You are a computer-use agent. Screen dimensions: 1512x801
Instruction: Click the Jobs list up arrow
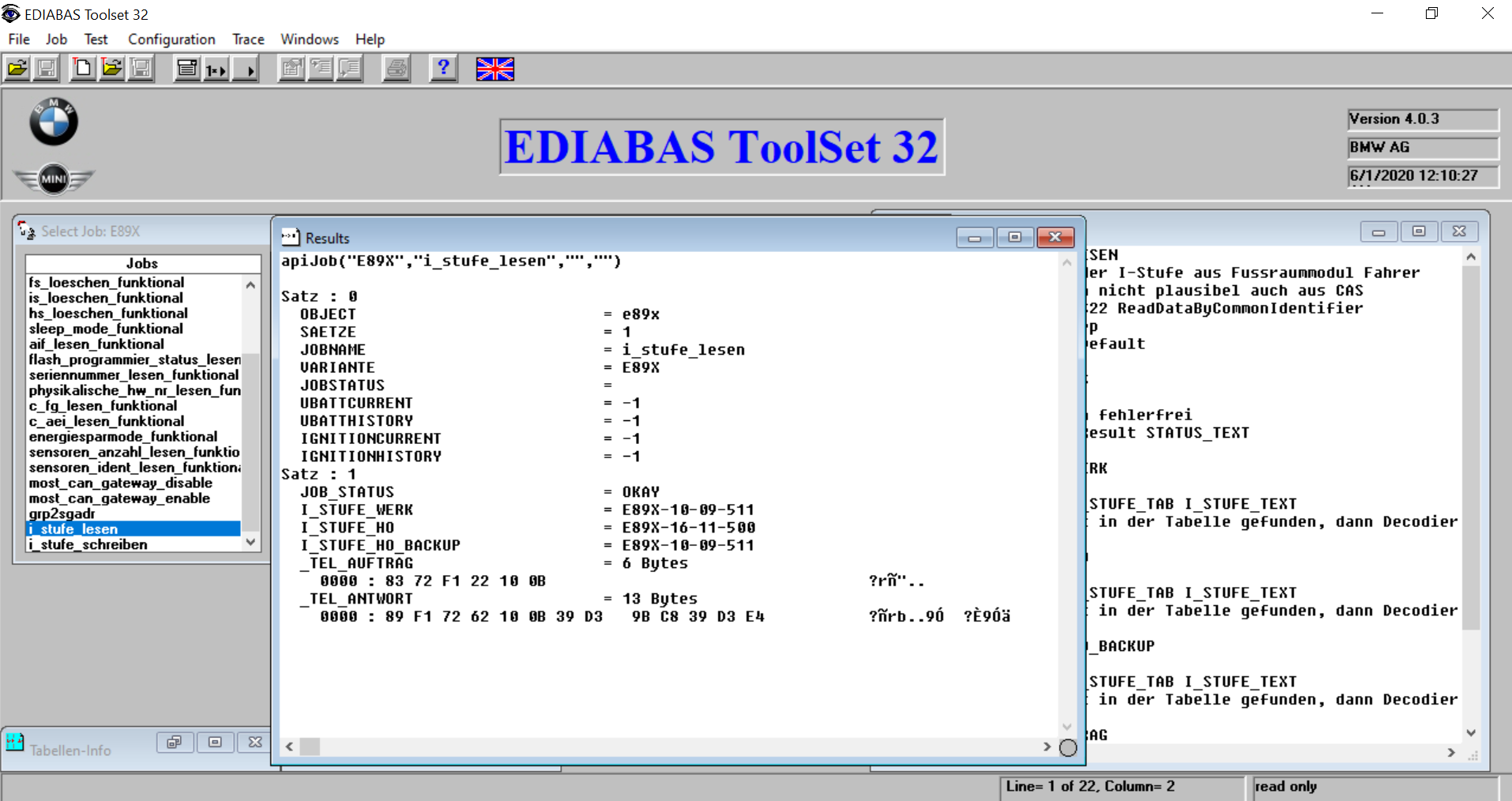[251, 284]
